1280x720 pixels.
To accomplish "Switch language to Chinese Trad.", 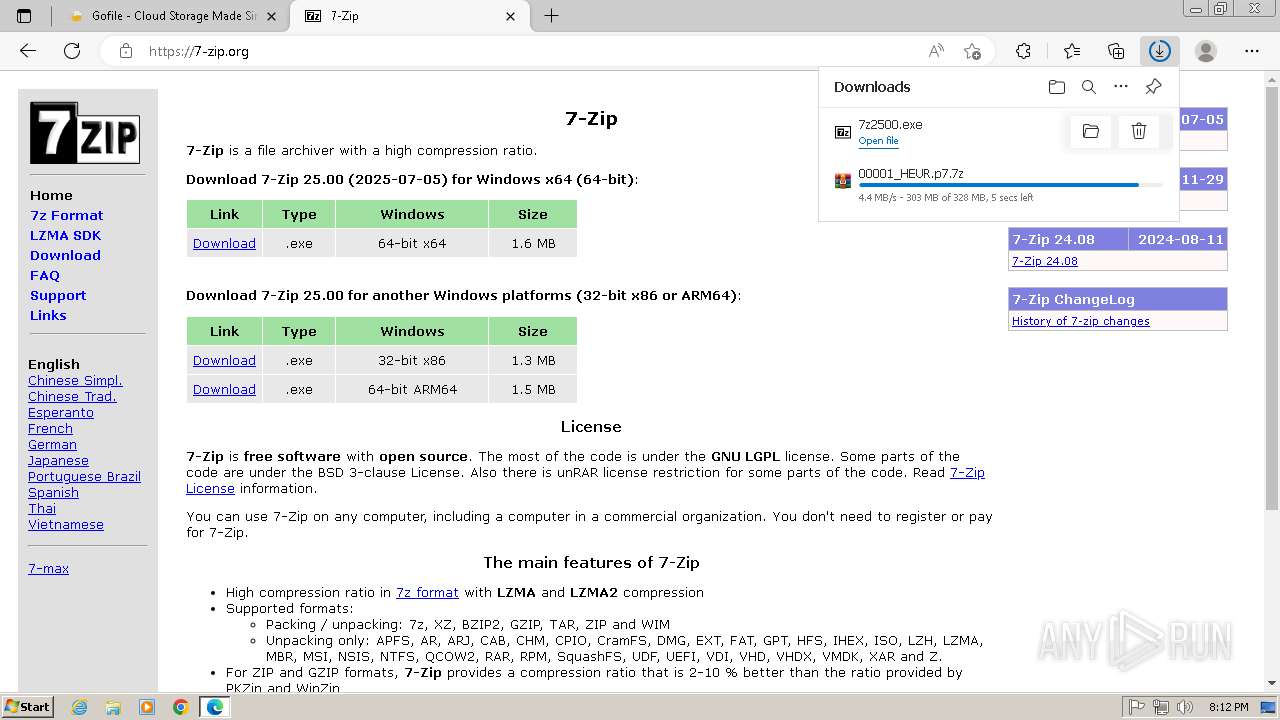I will pos(72,396).
